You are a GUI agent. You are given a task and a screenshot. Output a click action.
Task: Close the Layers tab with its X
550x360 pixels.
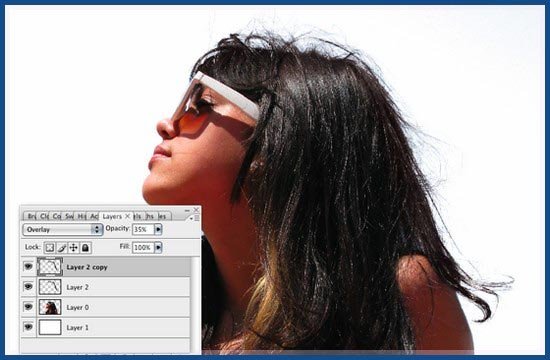[128, 216]
